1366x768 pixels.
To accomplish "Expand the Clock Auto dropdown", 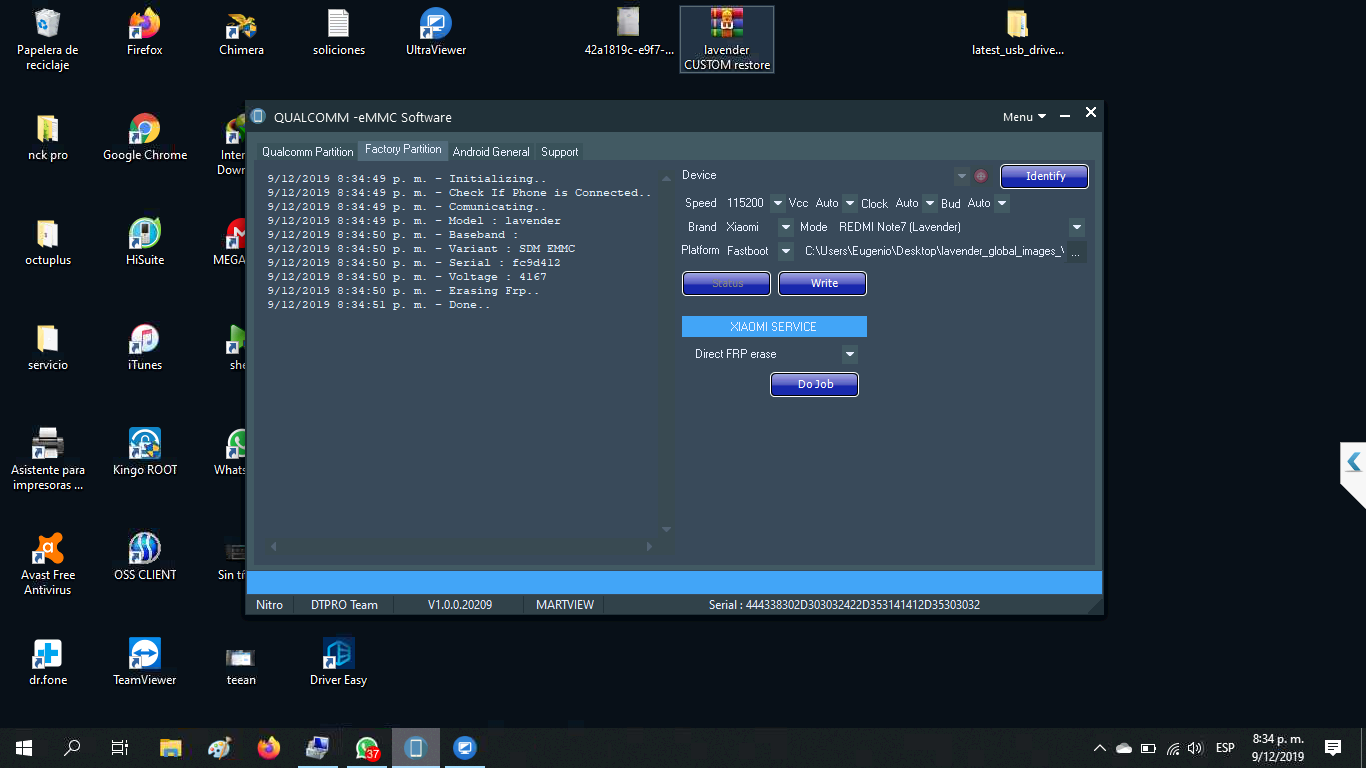I will (x=930, y=203).
